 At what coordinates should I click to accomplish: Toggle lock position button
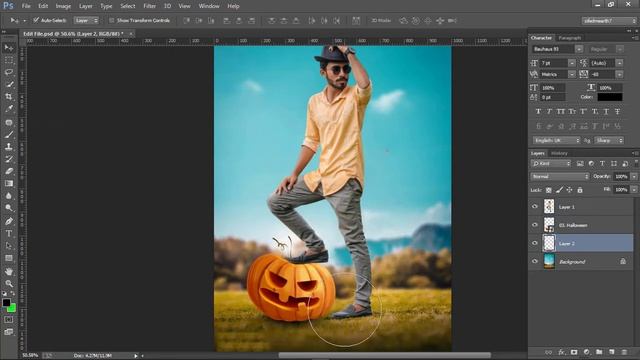click(569, 190)
